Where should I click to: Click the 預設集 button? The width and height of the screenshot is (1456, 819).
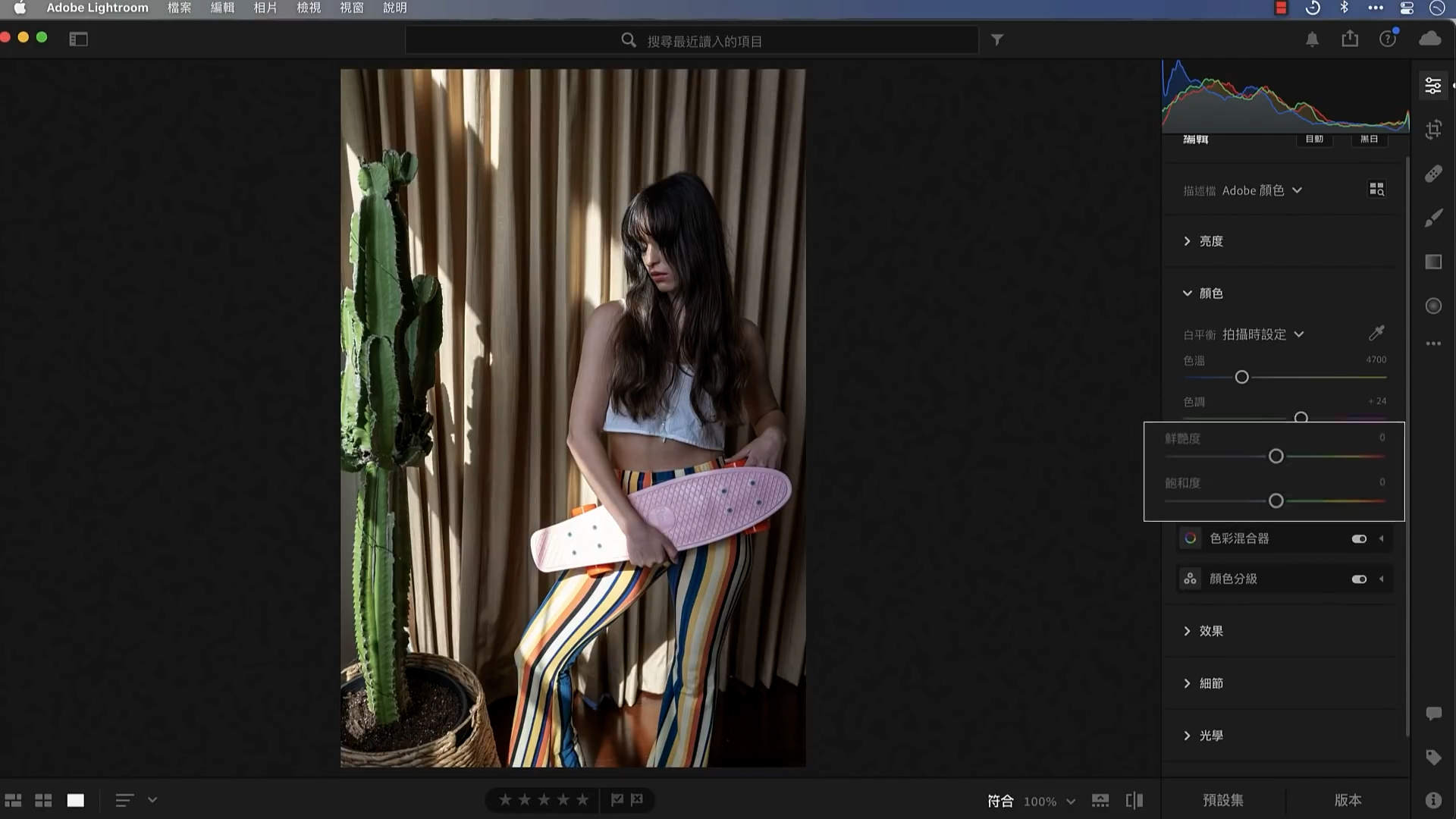point(1222,799)
